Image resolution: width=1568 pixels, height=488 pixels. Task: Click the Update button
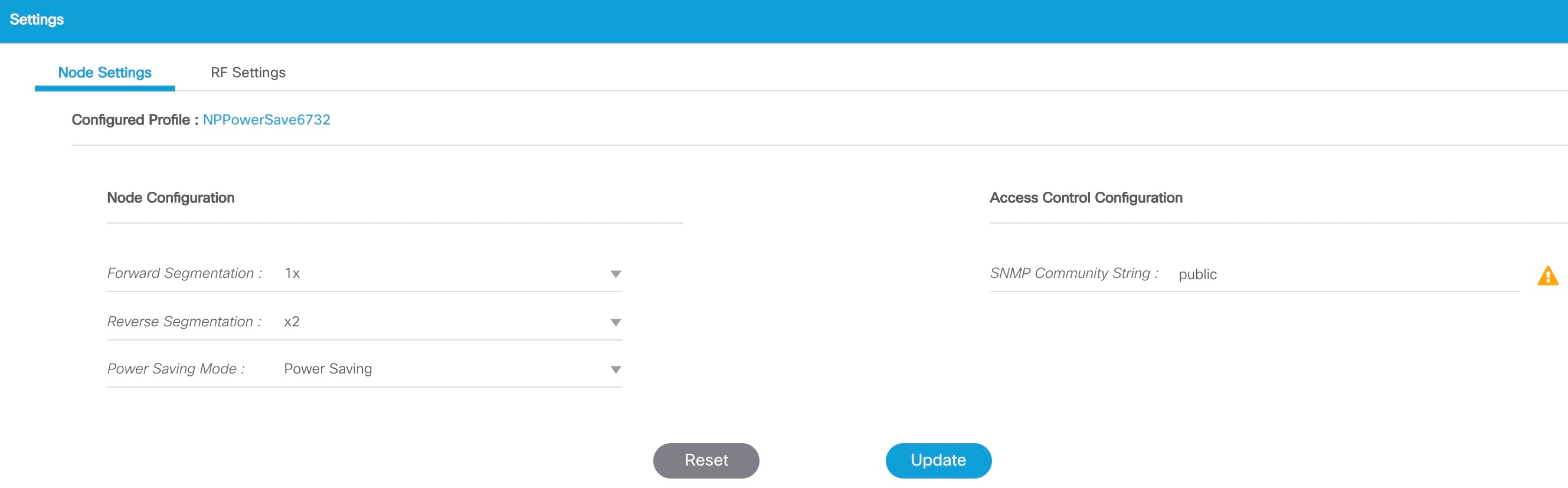coord(938,461)
